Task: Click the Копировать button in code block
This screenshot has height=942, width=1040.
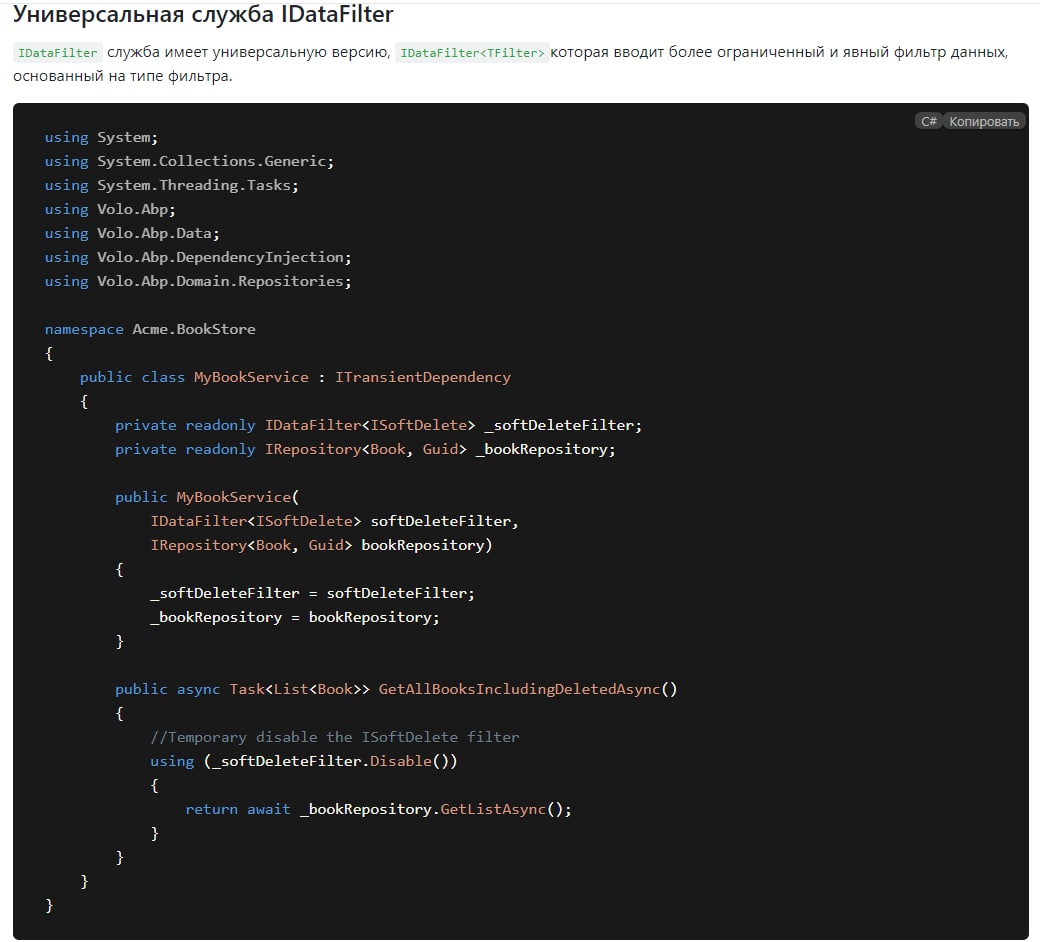Action: click(x=984, y=121)
